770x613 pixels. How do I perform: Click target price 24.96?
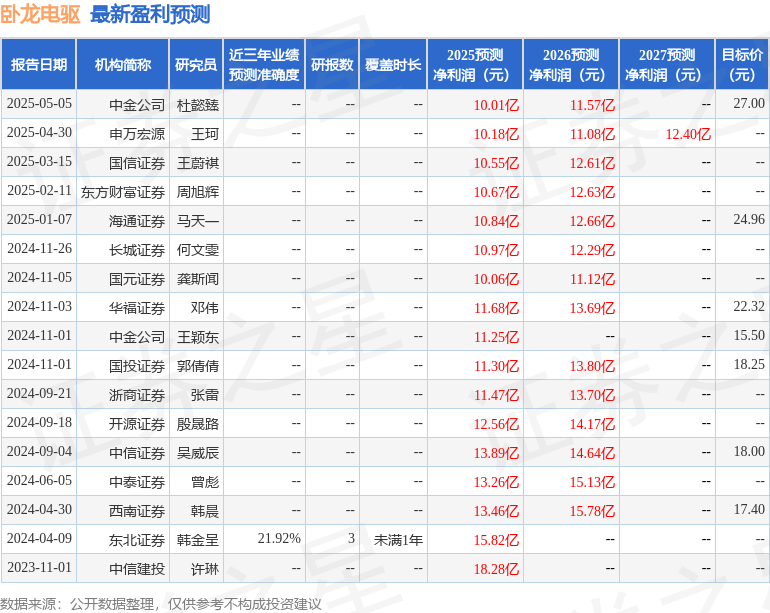749,220
